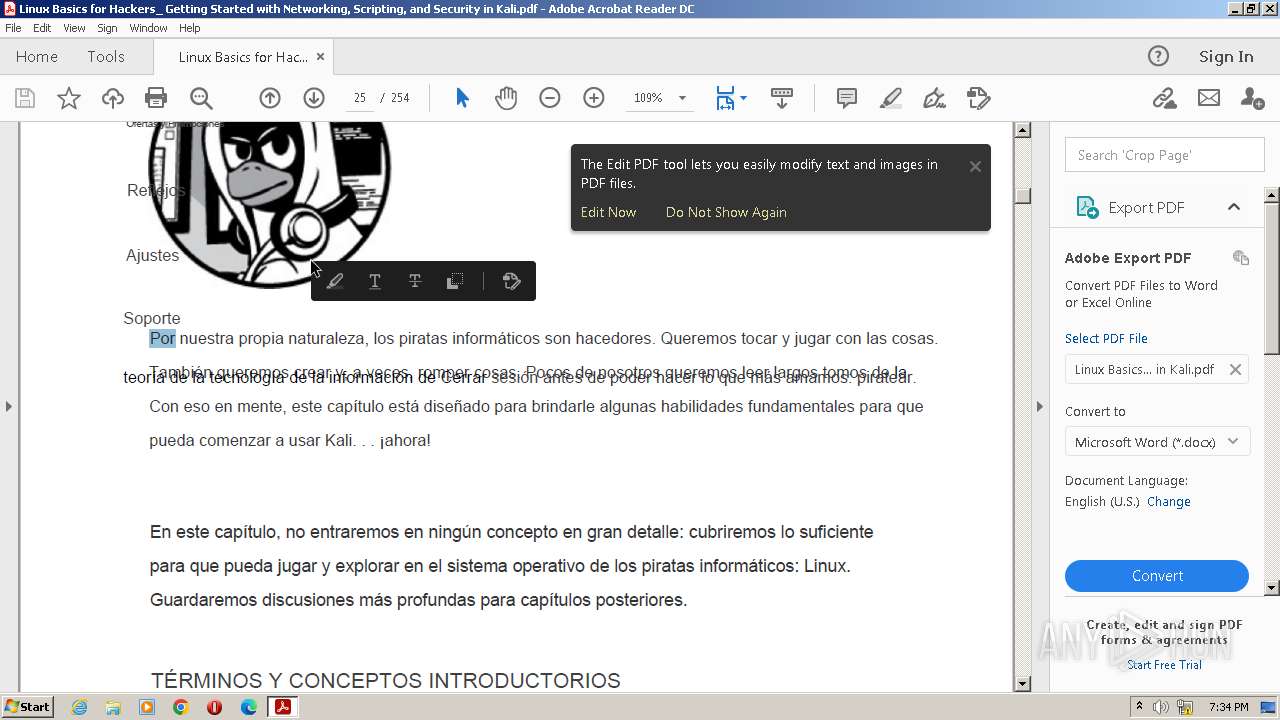The image size is (1280, 720).
Task: Click the Select PDF File link
Action: [1106, 339]
